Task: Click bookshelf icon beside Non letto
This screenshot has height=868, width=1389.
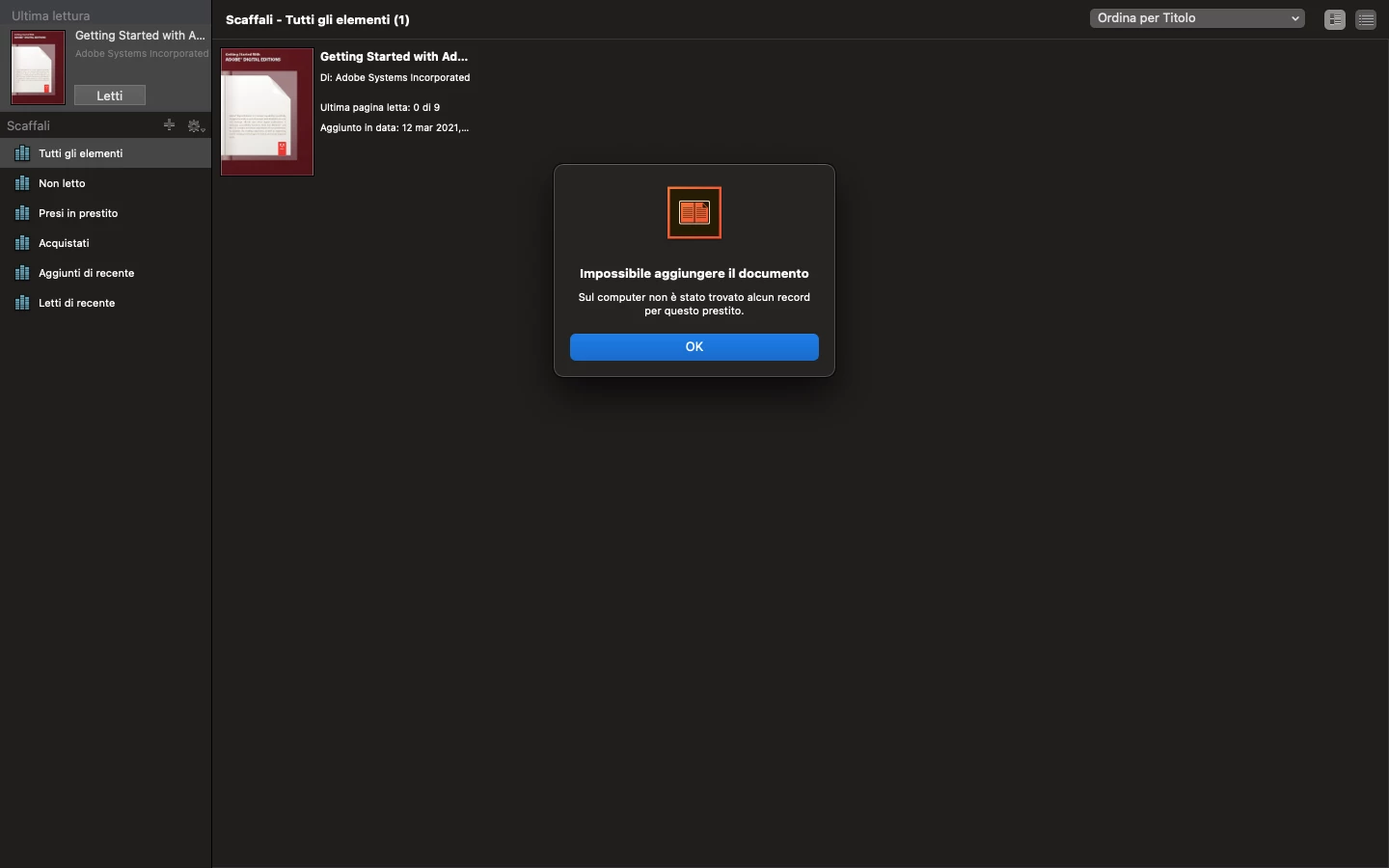Action: pos(22,183)
